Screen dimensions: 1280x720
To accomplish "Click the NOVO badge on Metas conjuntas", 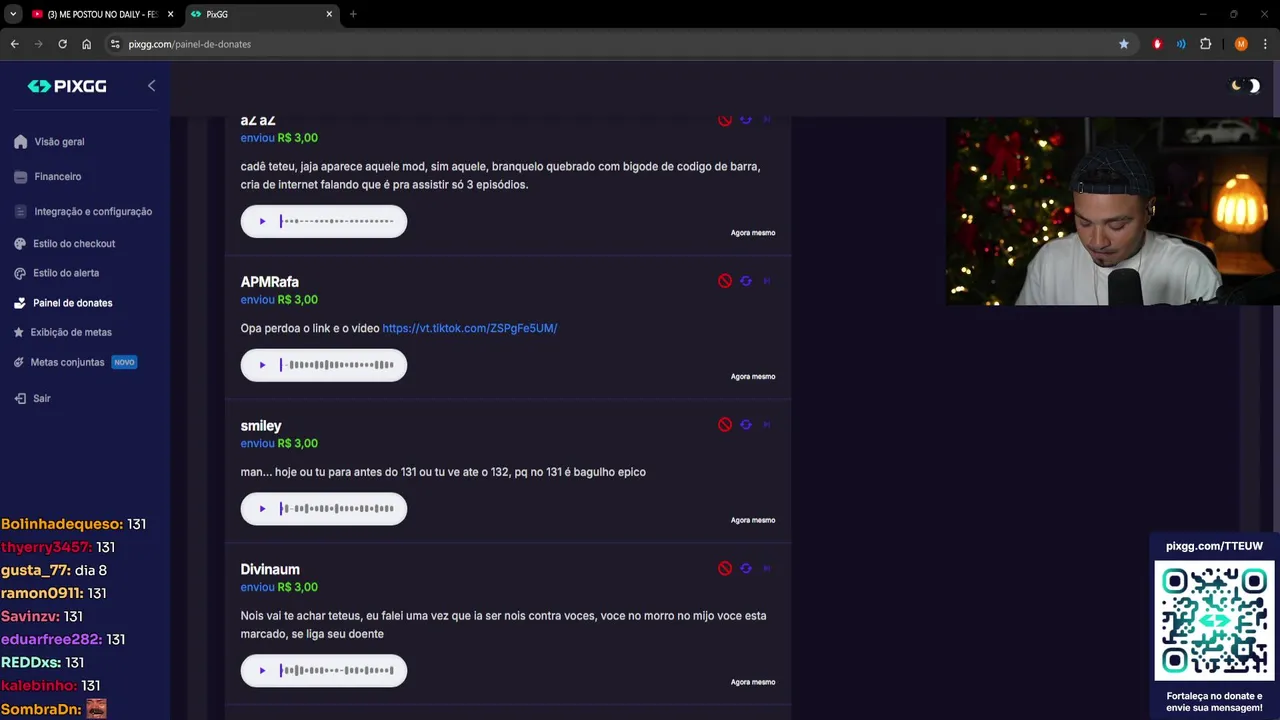I will (124, 362).
